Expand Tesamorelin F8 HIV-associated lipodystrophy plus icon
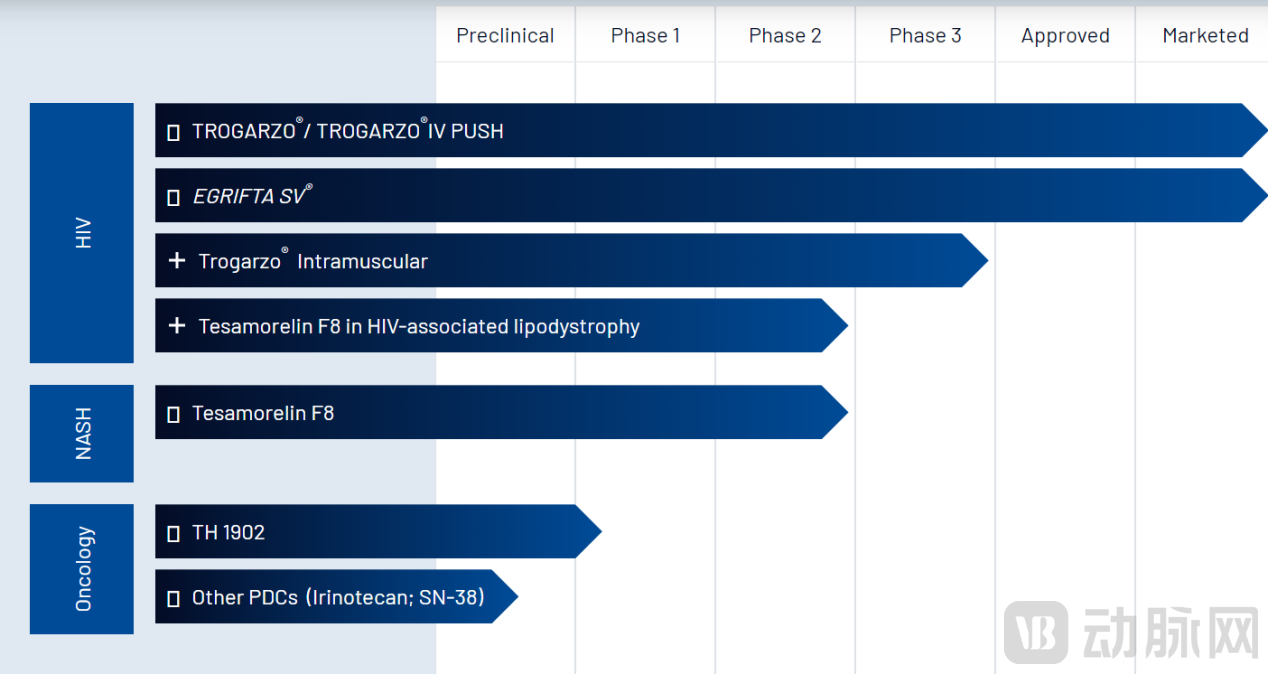1268x674 pixels. (x=177, y=326)
